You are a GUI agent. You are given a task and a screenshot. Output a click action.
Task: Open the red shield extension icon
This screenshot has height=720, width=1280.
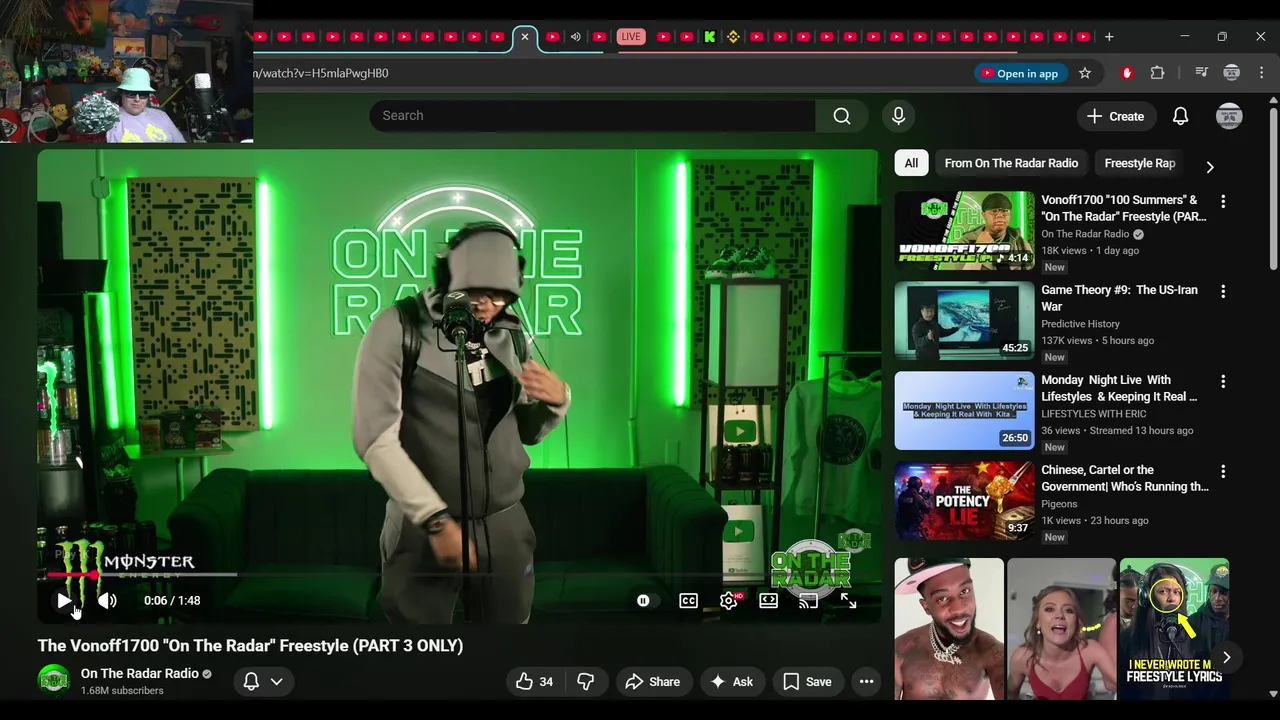click(x=1127, y=73)
